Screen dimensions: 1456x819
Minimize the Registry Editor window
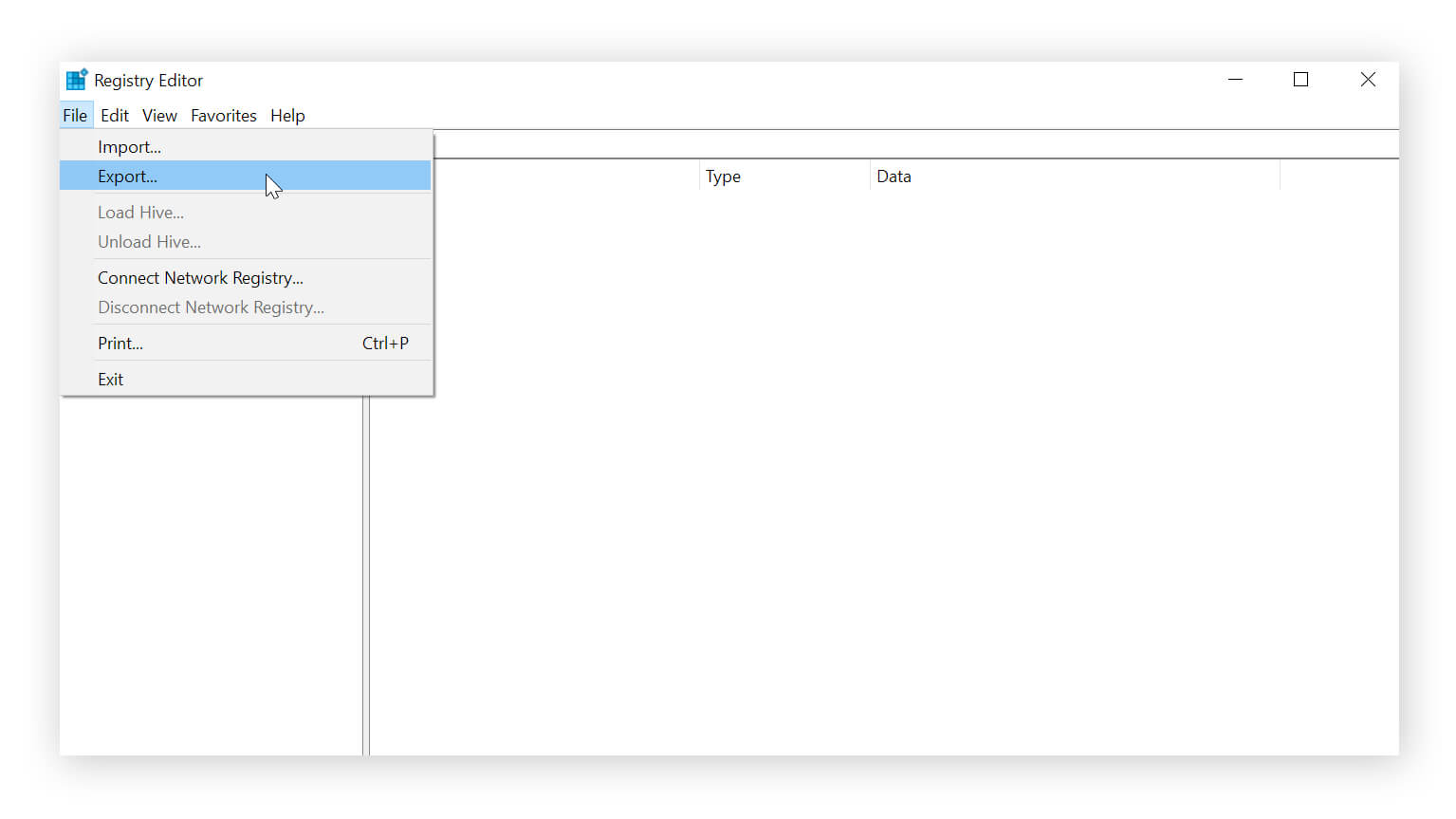1235,80
